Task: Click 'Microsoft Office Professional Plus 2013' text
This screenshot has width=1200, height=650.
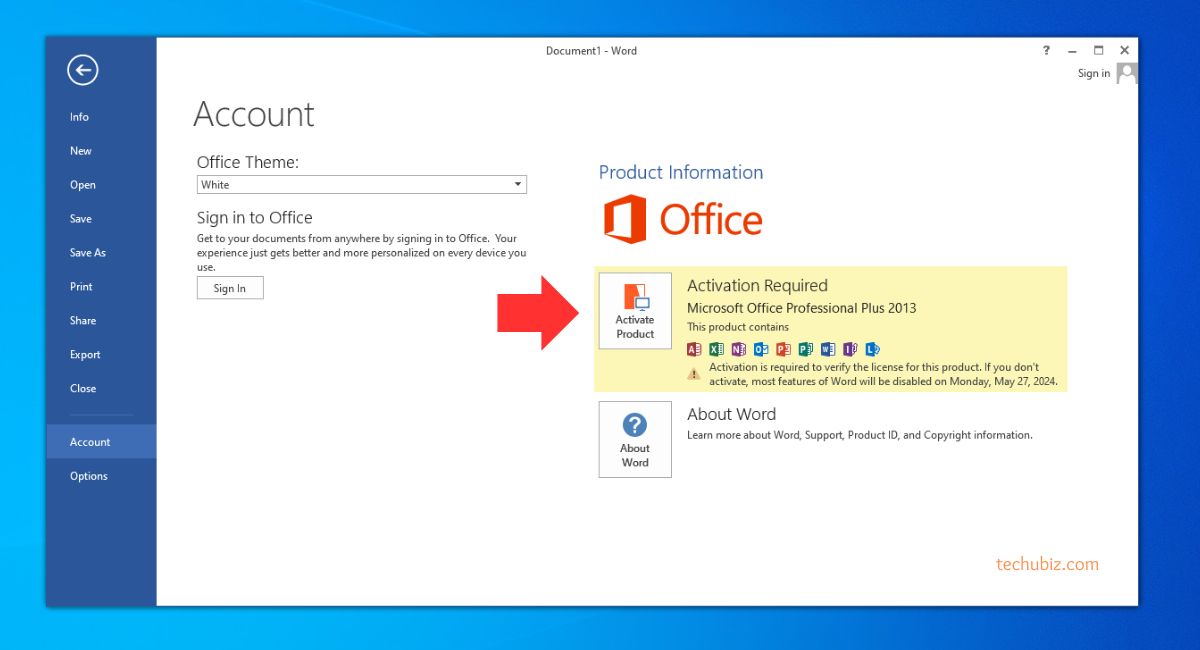Action: [x=801, y=308]
